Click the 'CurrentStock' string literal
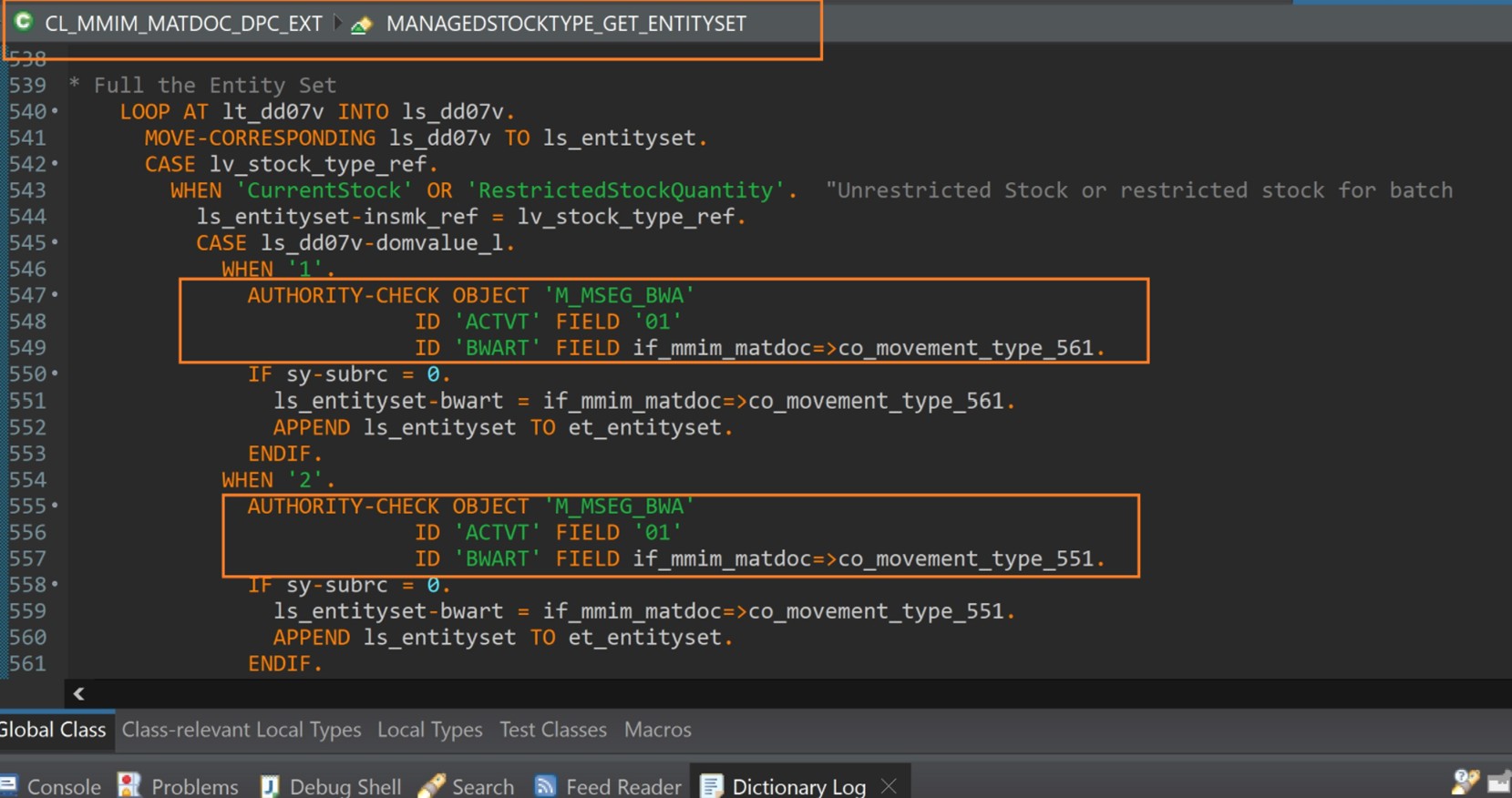This screenshot has width=1512, height=798. click(324, 190)
